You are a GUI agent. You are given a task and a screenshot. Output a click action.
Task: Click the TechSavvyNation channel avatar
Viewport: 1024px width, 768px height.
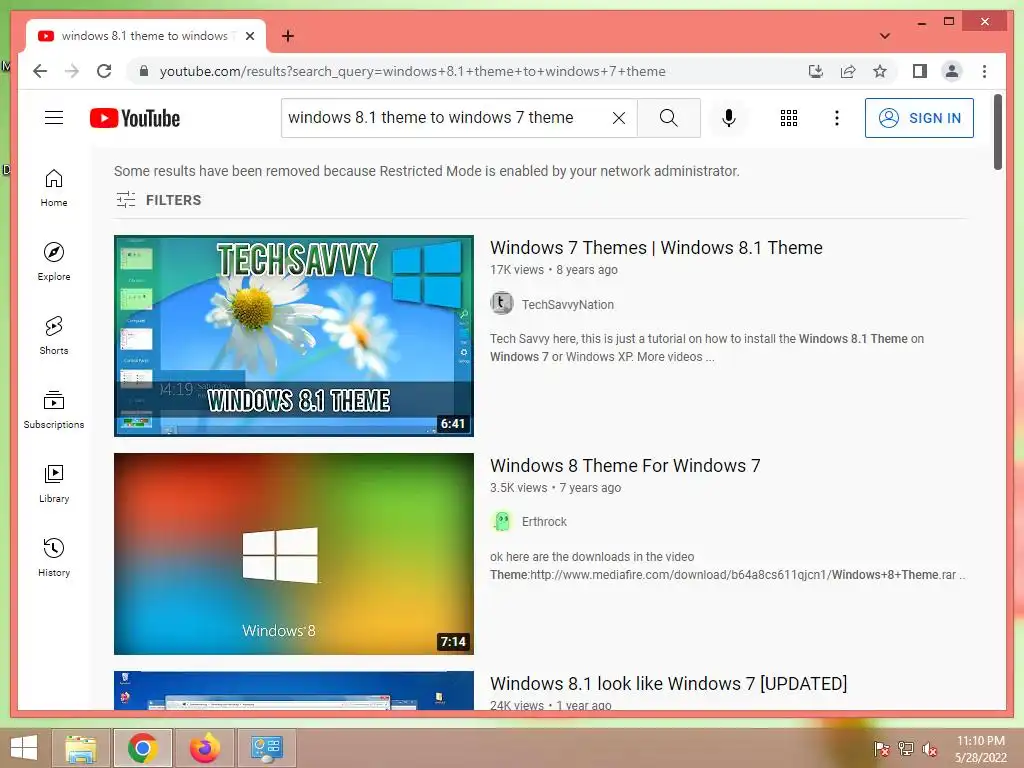coord(502,303)
